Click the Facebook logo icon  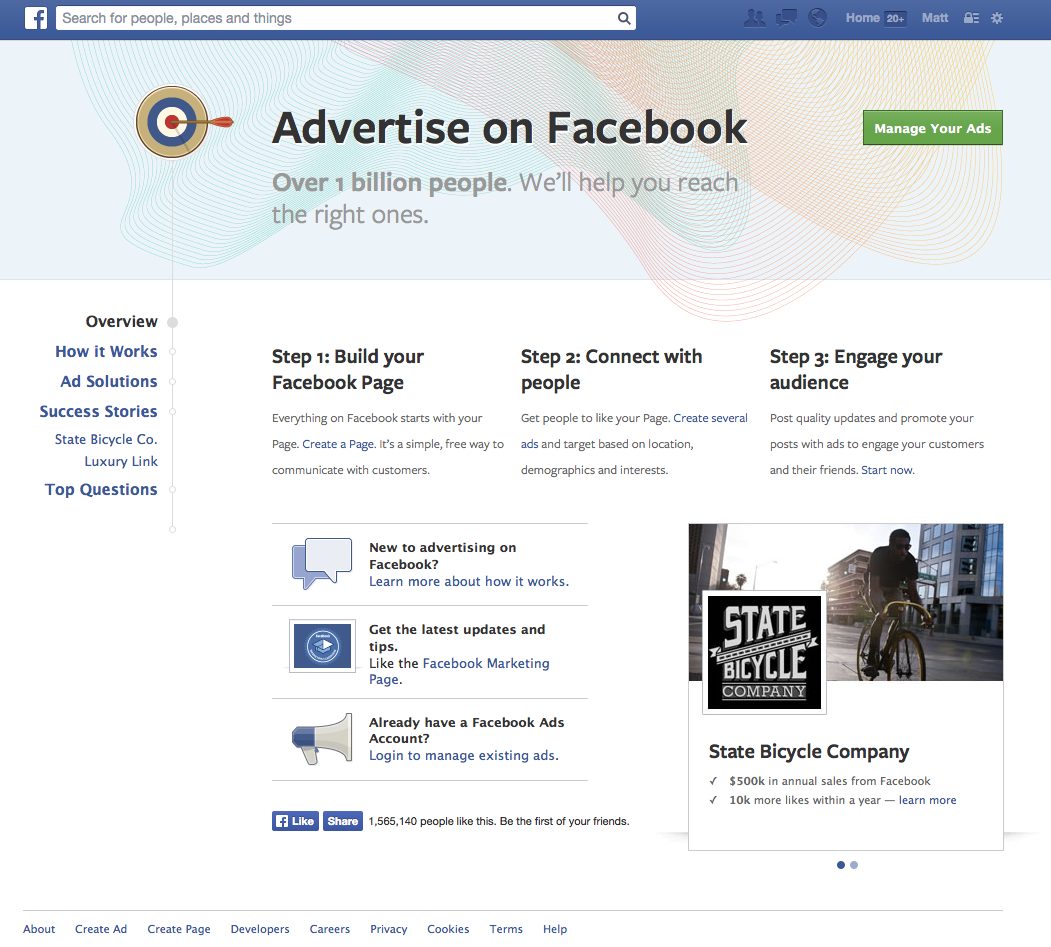click(36, 18)
